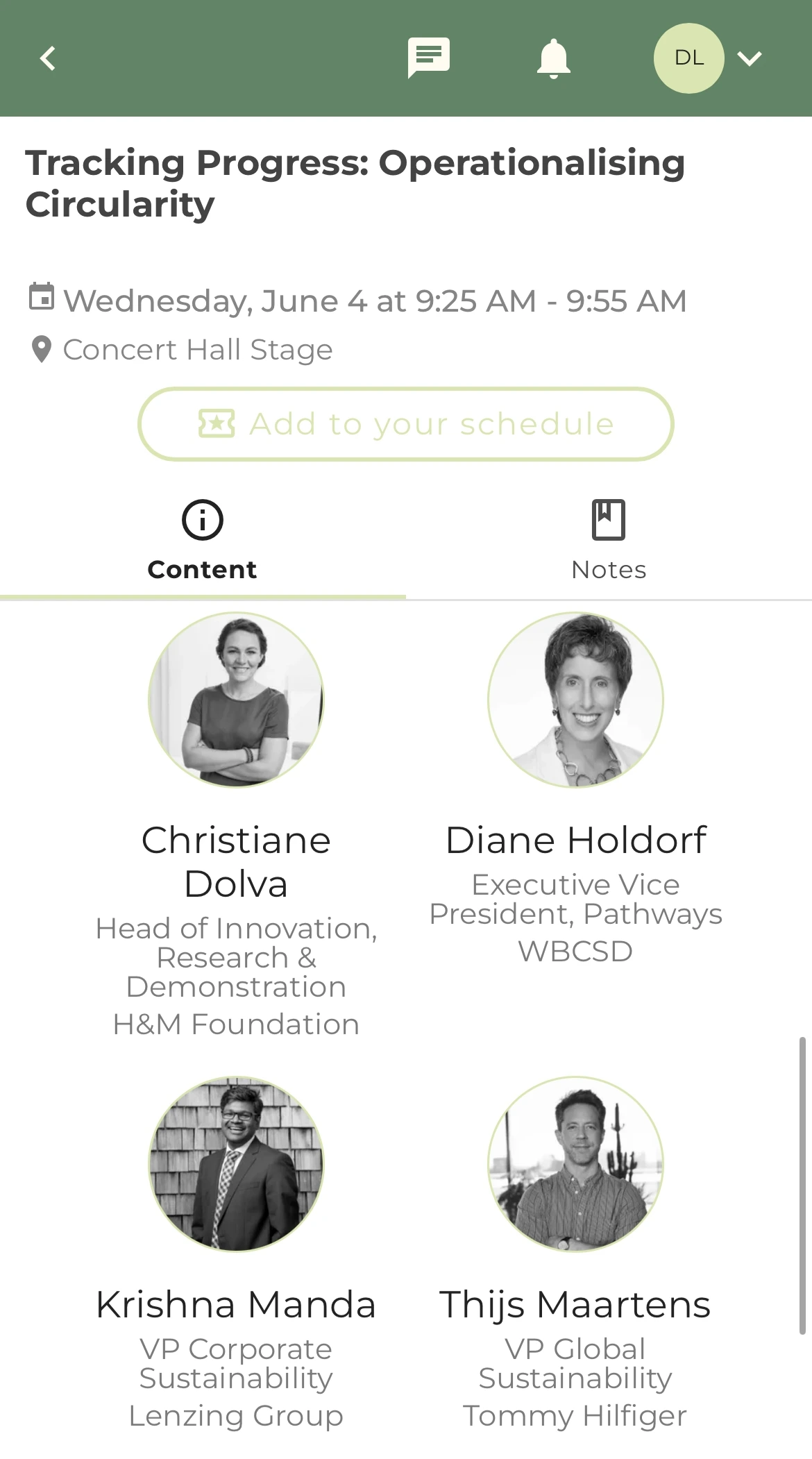
Task: Tap the location pin icon
Action: [x=42, y=349]
